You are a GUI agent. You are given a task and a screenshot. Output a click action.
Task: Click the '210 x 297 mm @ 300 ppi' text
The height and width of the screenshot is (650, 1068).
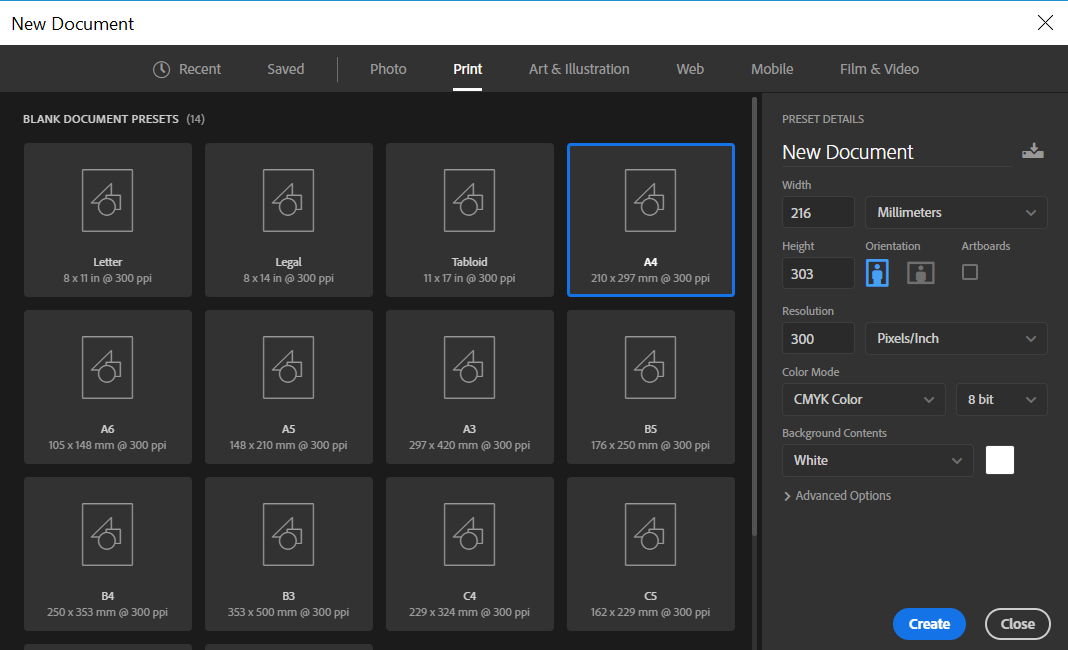point(650,278)
